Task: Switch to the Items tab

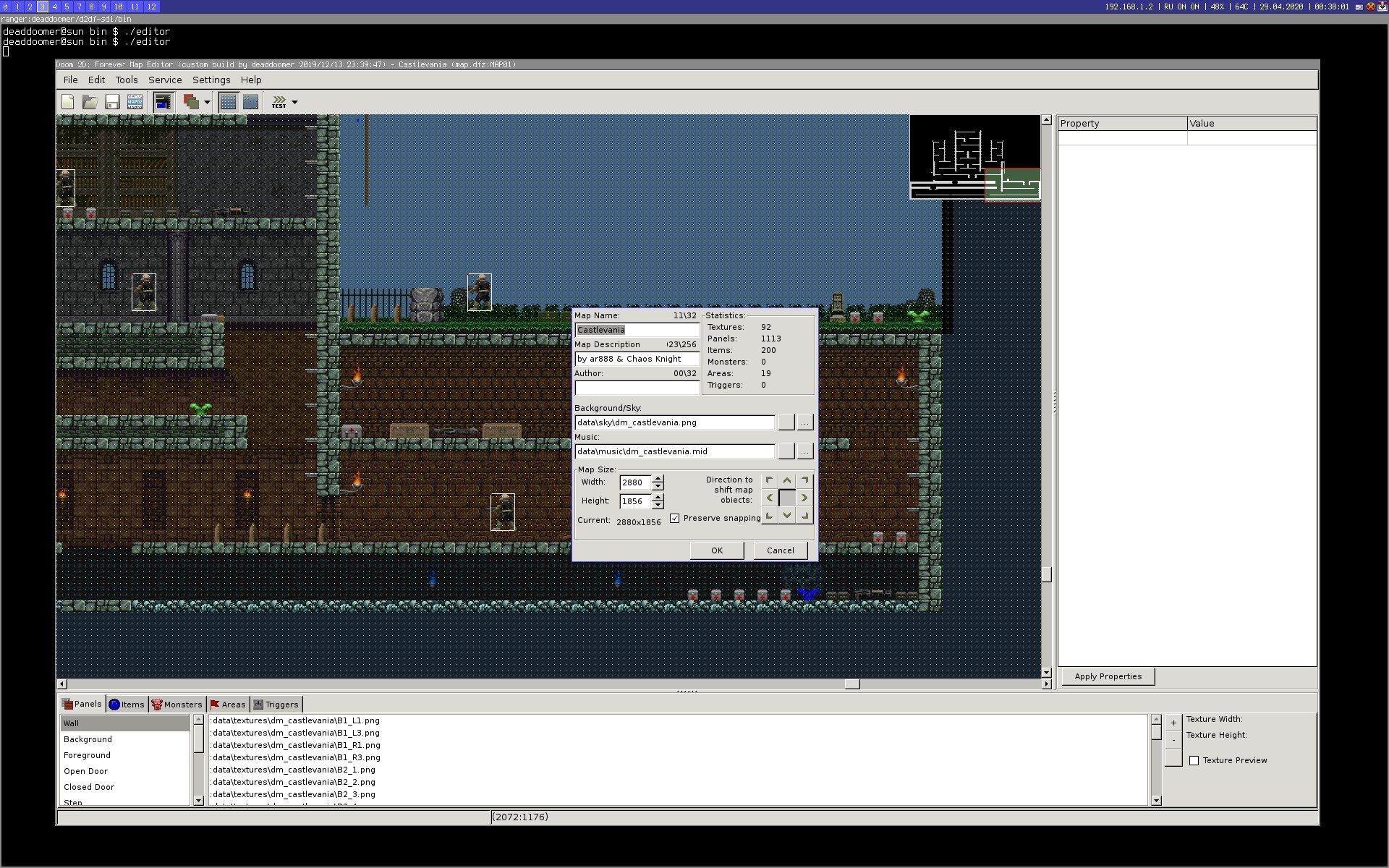Action: 127,705
